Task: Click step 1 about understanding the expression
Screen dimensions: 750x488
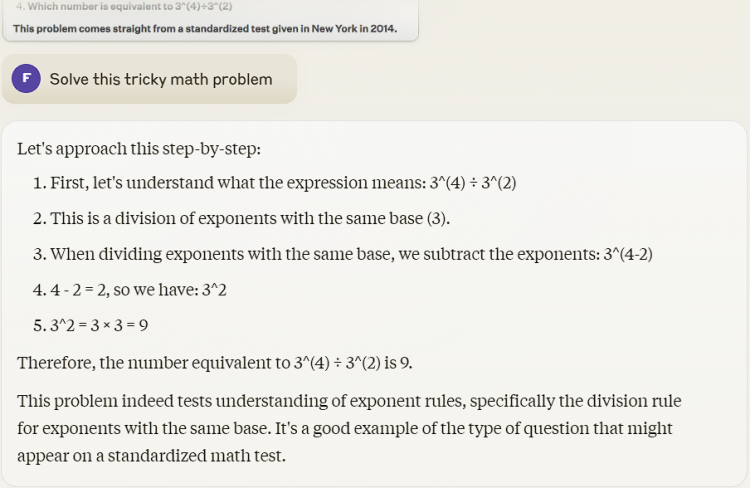Action: click(230, 184)
